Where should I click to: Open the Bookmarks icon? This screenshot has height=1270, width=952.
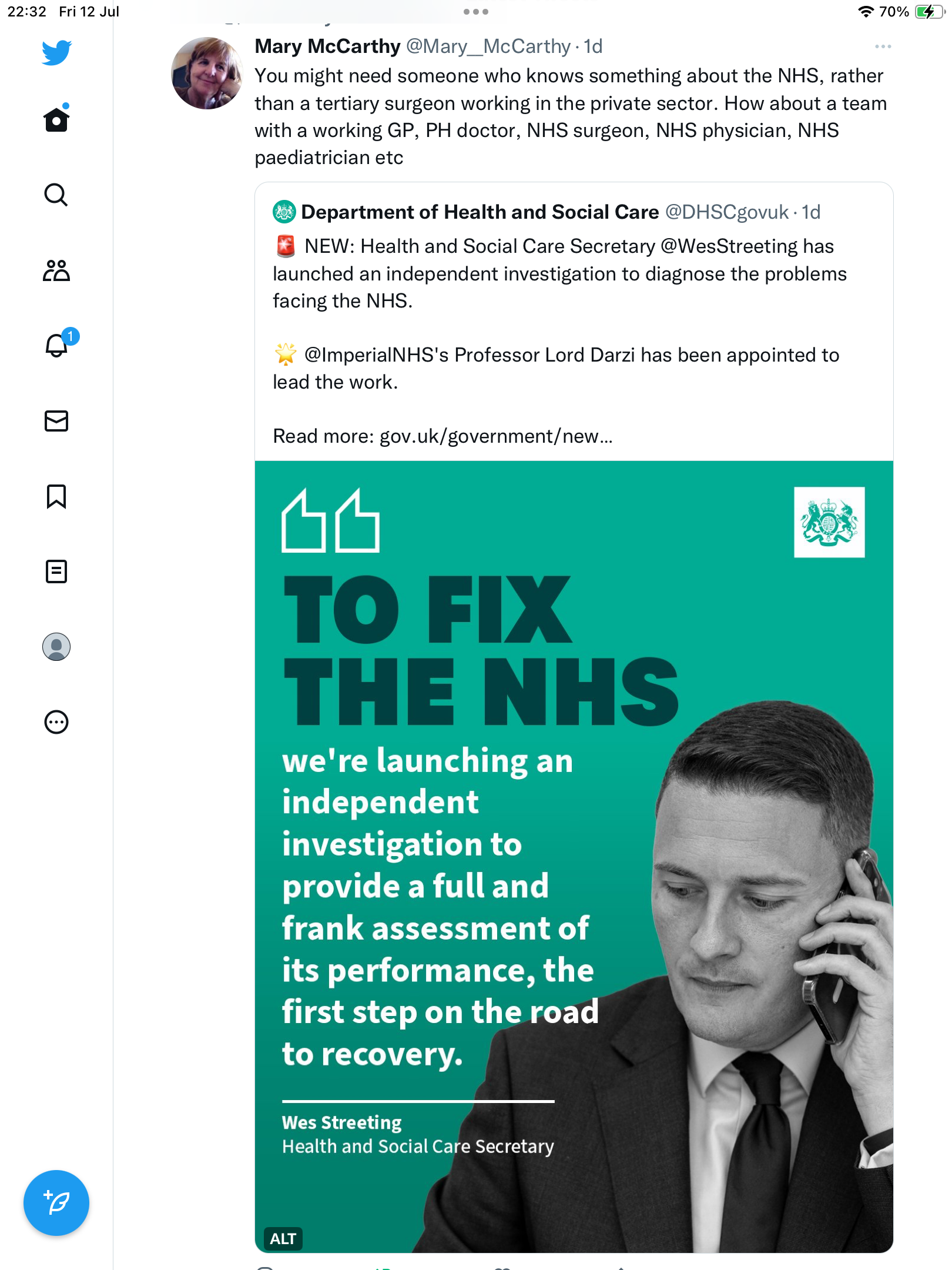click(56, 496)
